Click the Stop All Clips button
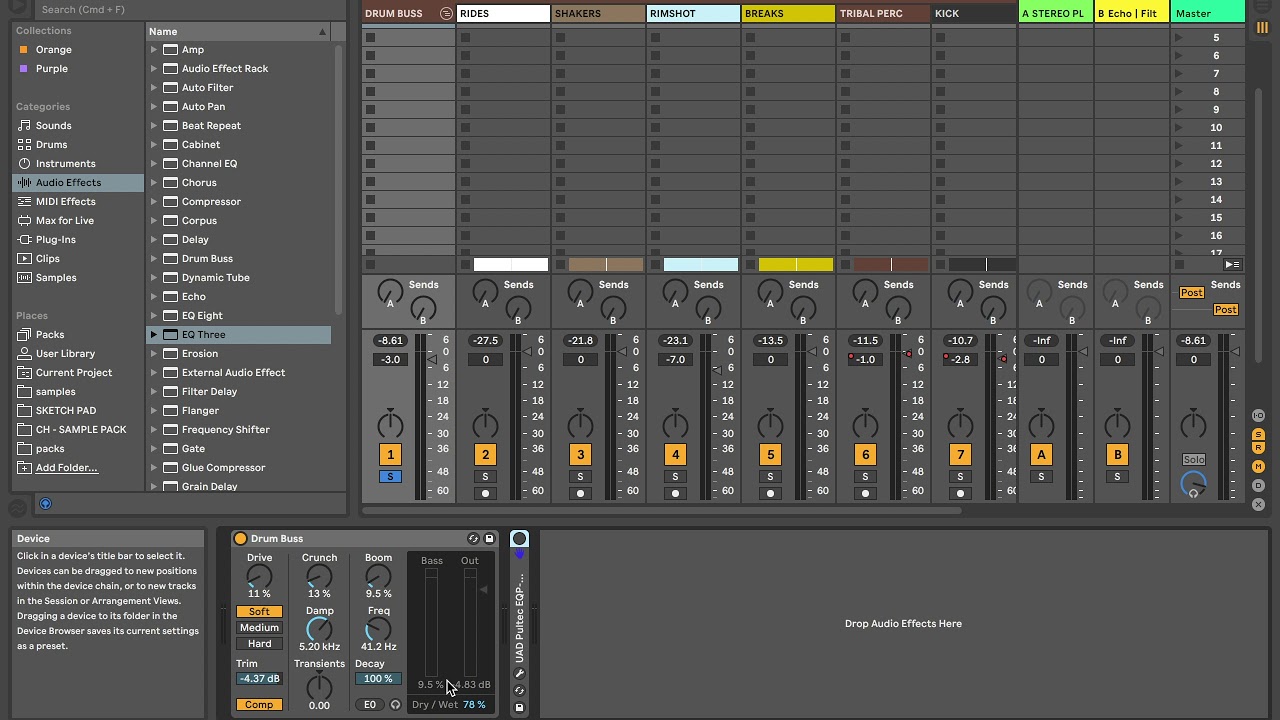Image resolution: width=1280 pixels, height=720 pixels. click(1179, 265)
